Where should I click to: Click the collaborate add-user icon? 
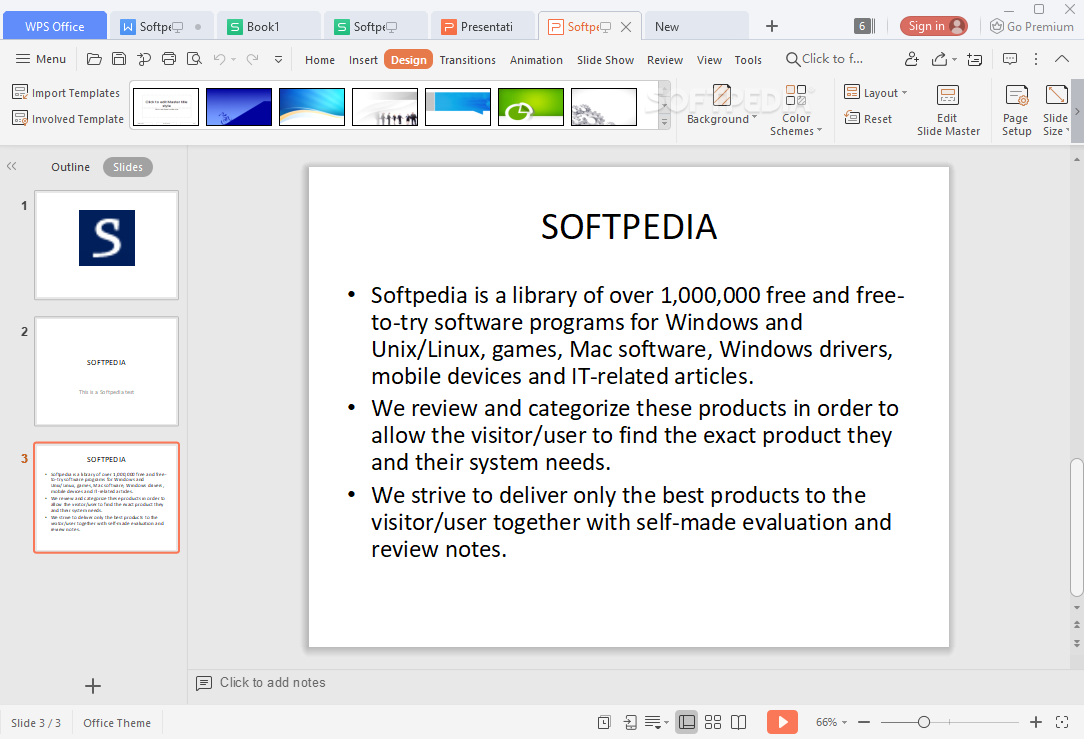click(912, 59)
